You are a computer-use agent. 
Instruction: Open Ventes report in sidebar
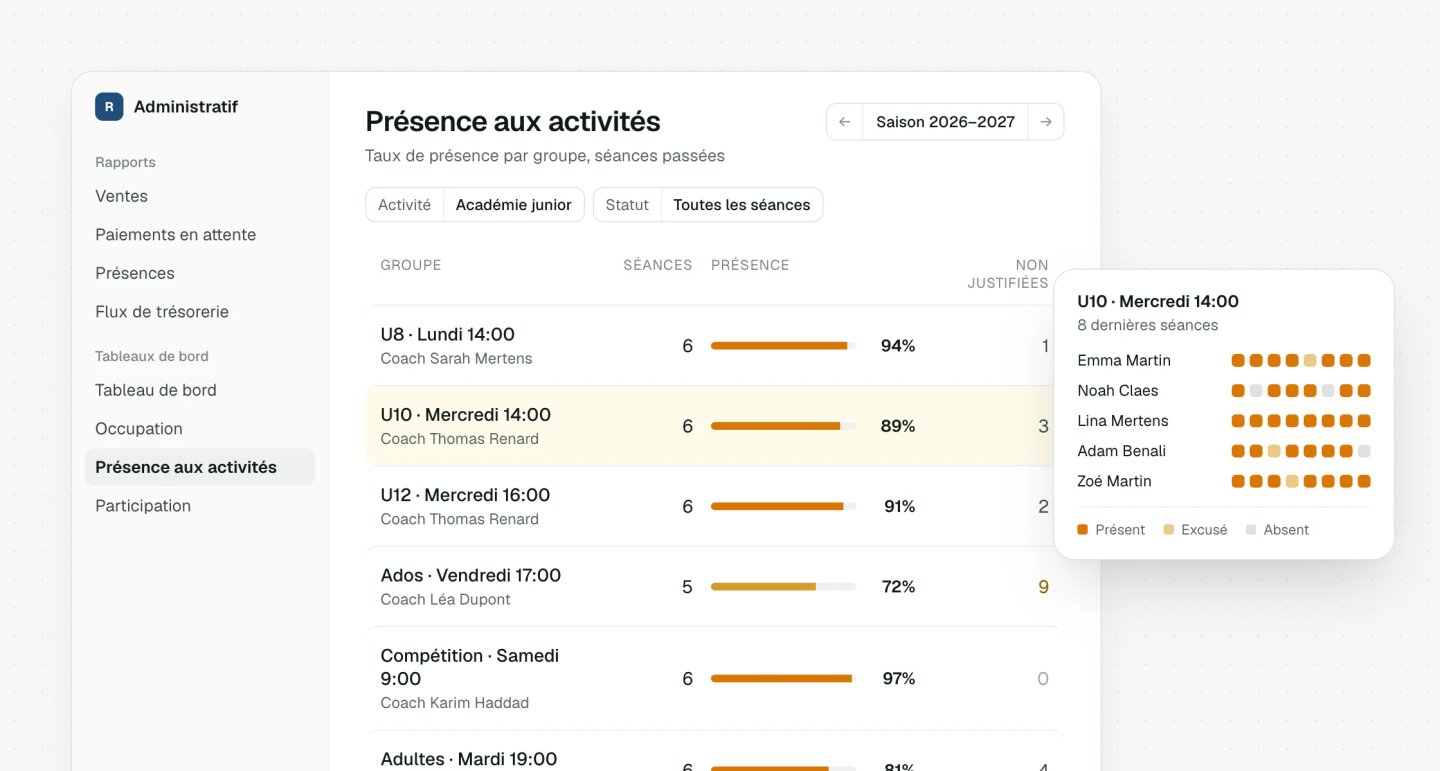[x=121, y=196]
